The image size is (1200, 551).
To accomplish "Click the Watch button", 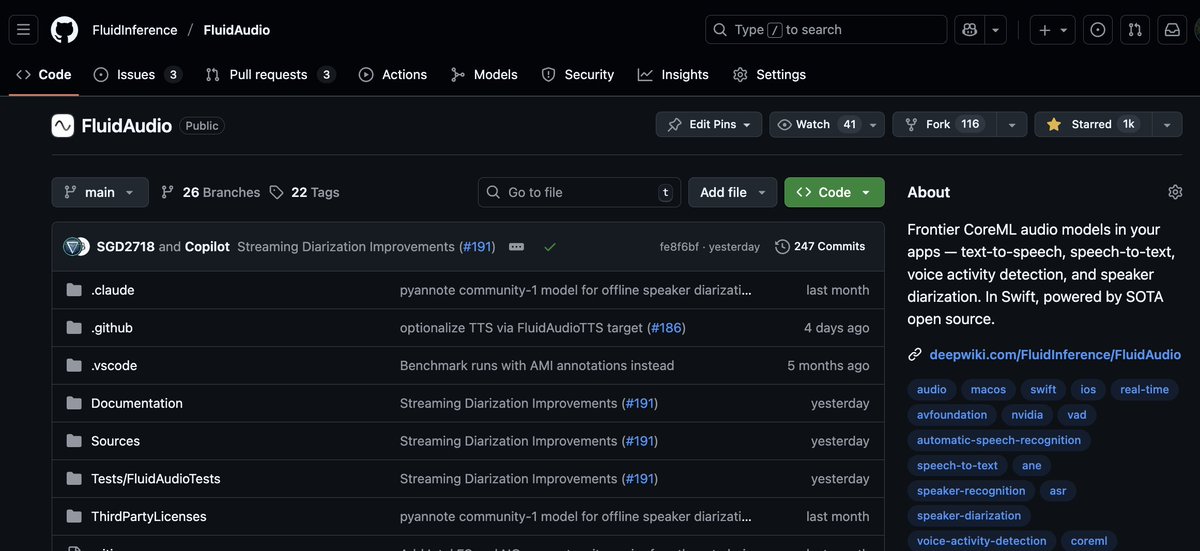I will coord(817,124).
